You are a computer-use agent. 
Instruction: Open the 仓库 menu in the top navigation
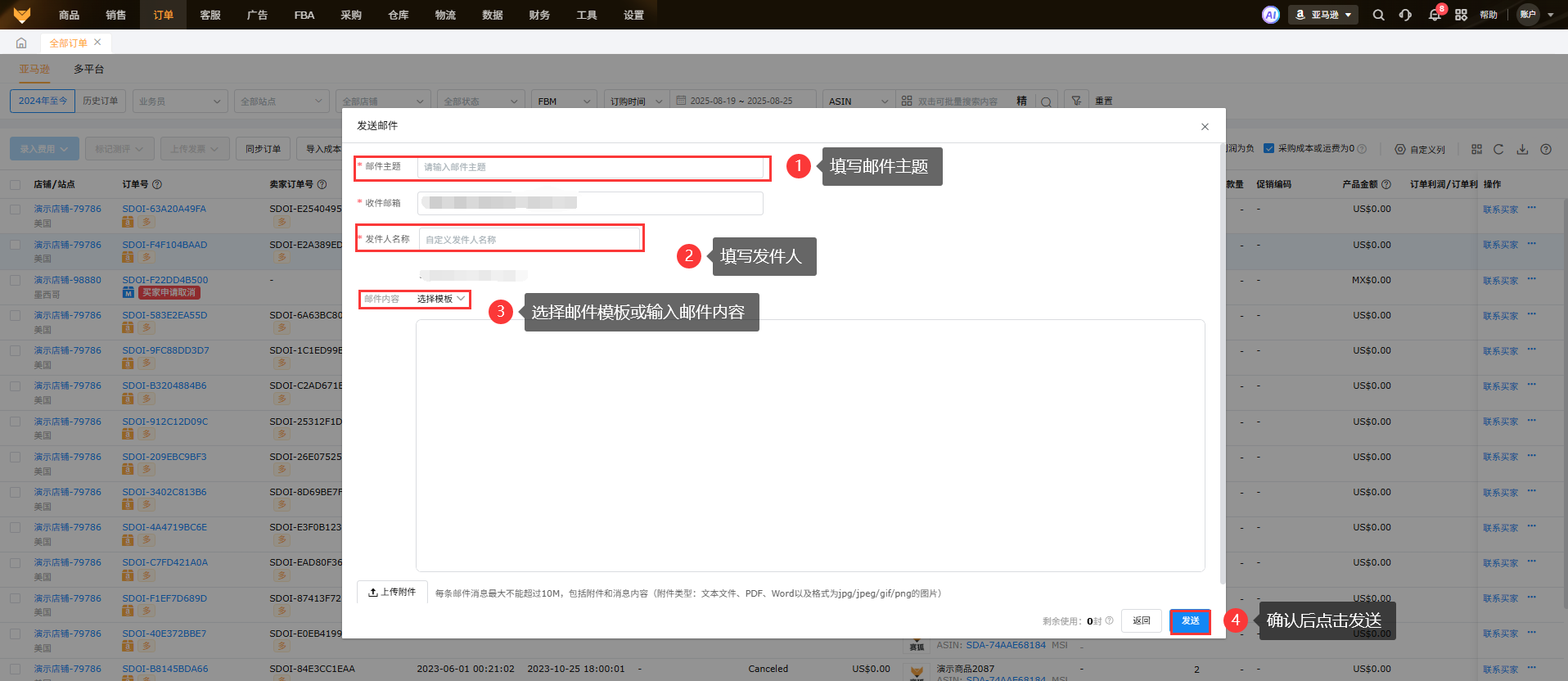399,15
